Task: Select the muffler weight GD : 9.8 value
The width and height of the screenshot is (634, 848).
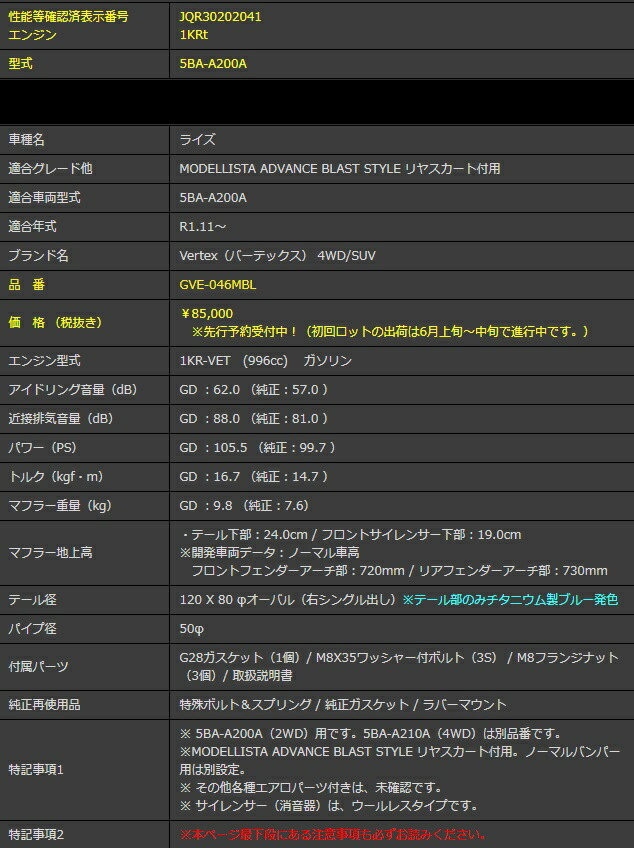Action: click(244, 506)
